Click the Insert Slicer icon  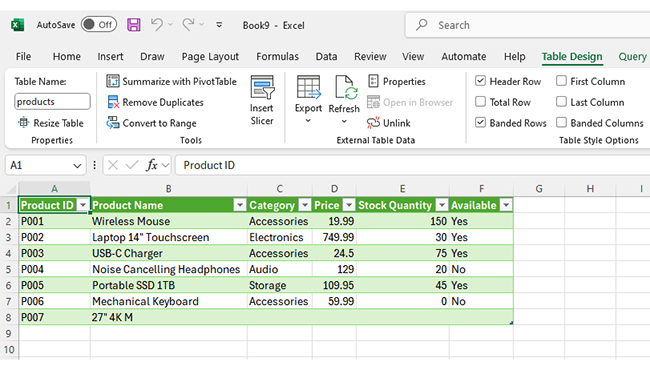tap(262, 87)
